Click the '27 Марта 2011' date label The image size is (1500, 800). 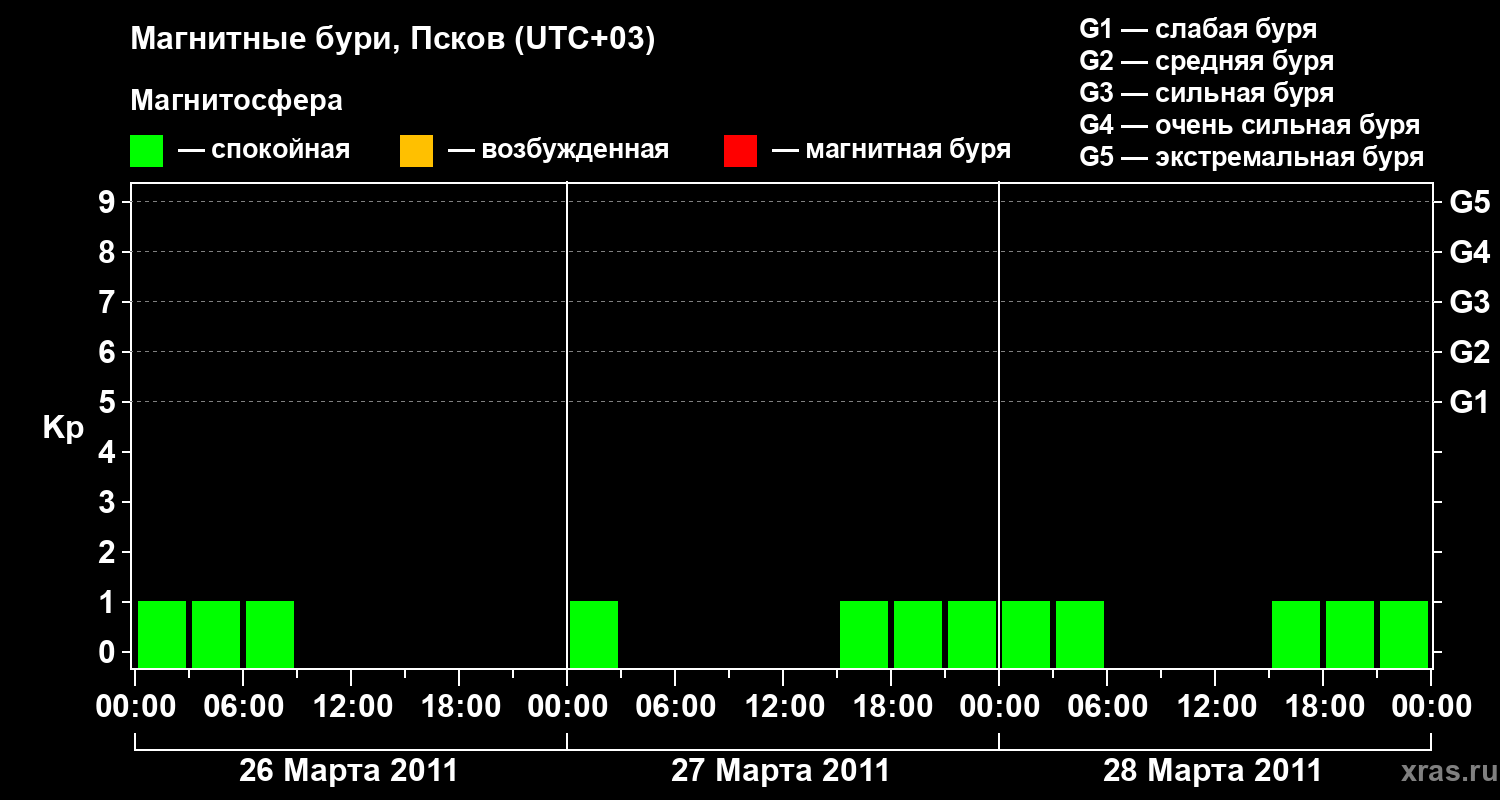780,771
